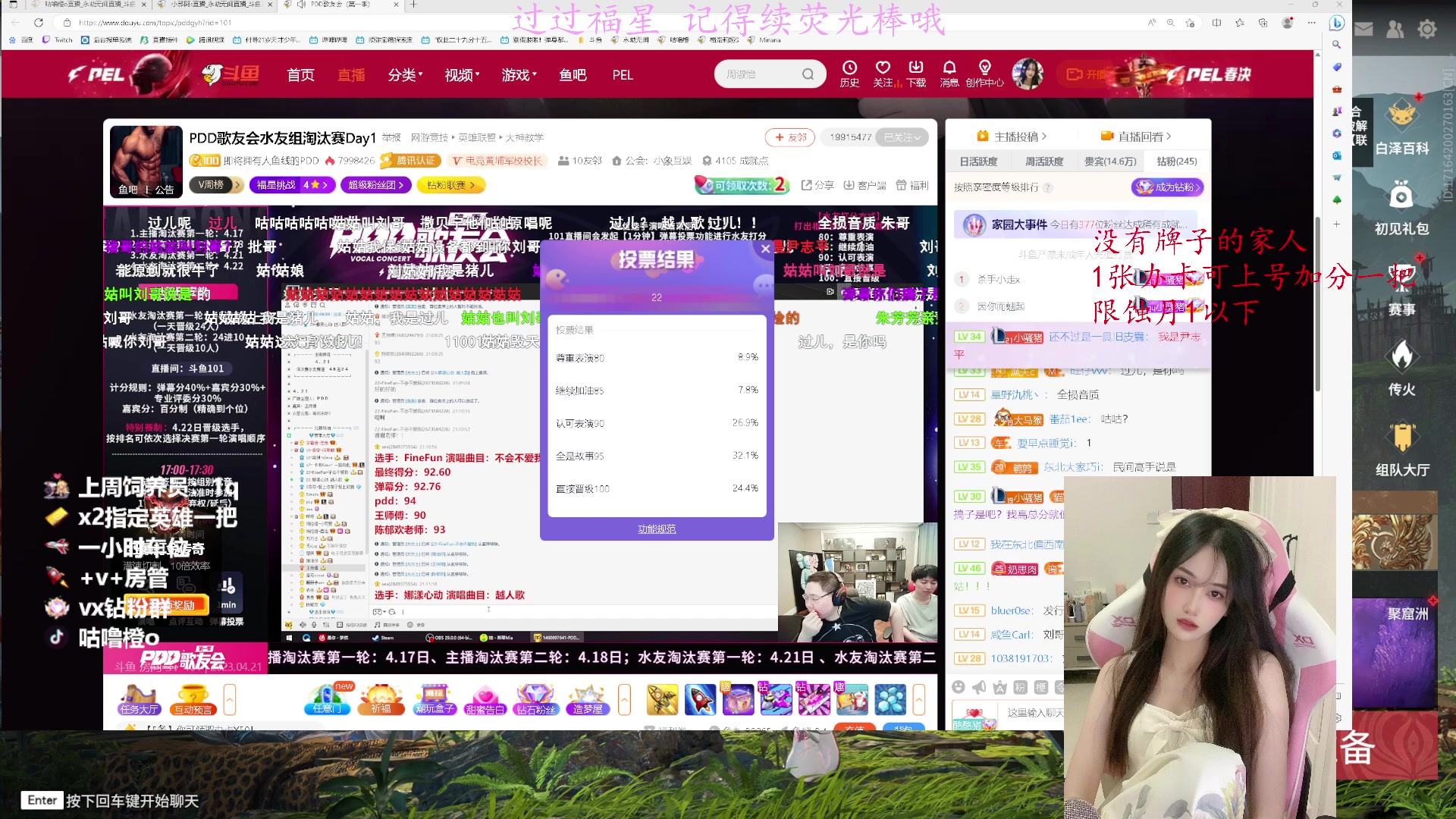This screenshot has height=819, width=1456.
Task: Click the magnifier icon in the search bar
Action: (808, 74)
